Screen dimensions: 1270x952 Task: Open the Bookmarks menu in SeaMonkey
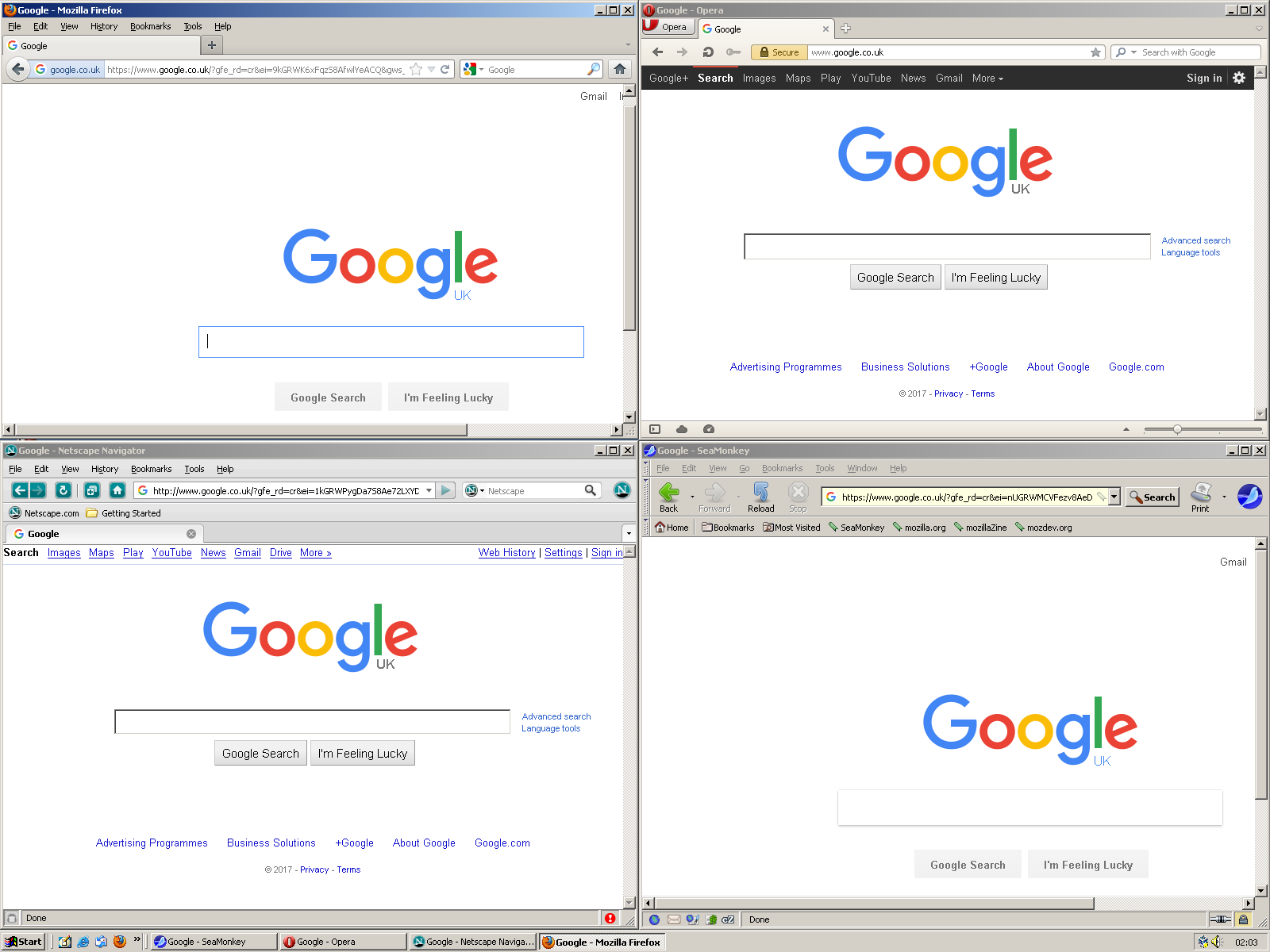pyautogui.click(x=783, y=468)
